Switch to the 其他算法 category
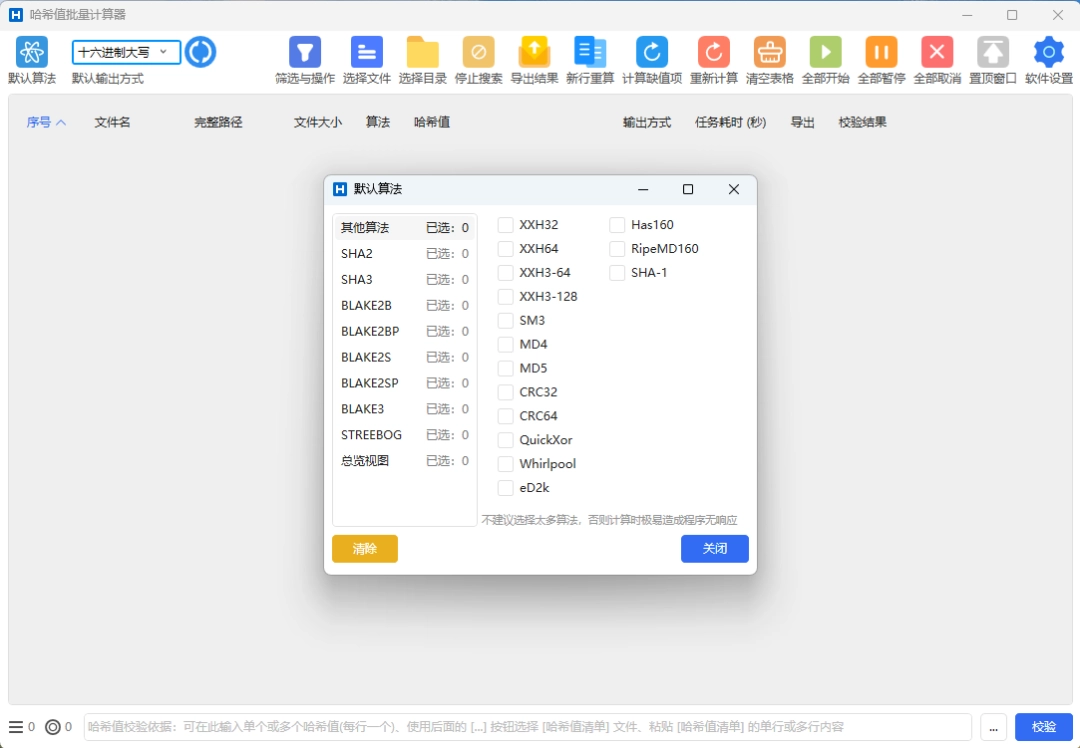Image resolution: width=1080 pixels, height=748 pixels. tap(362, 227)
